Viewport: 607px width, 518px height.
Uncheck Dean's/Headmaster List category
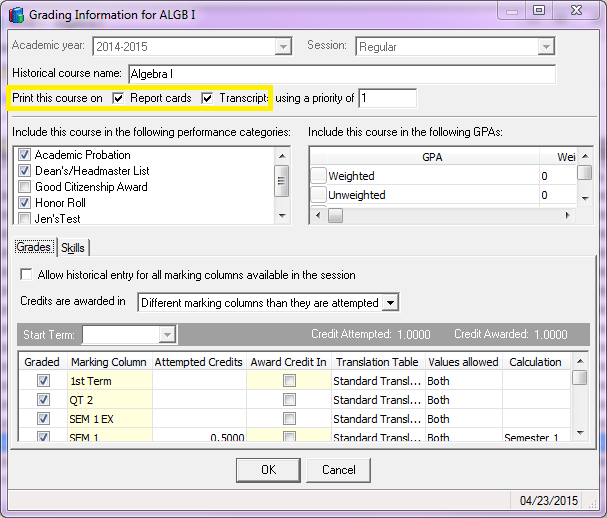(x=24, y=171)
